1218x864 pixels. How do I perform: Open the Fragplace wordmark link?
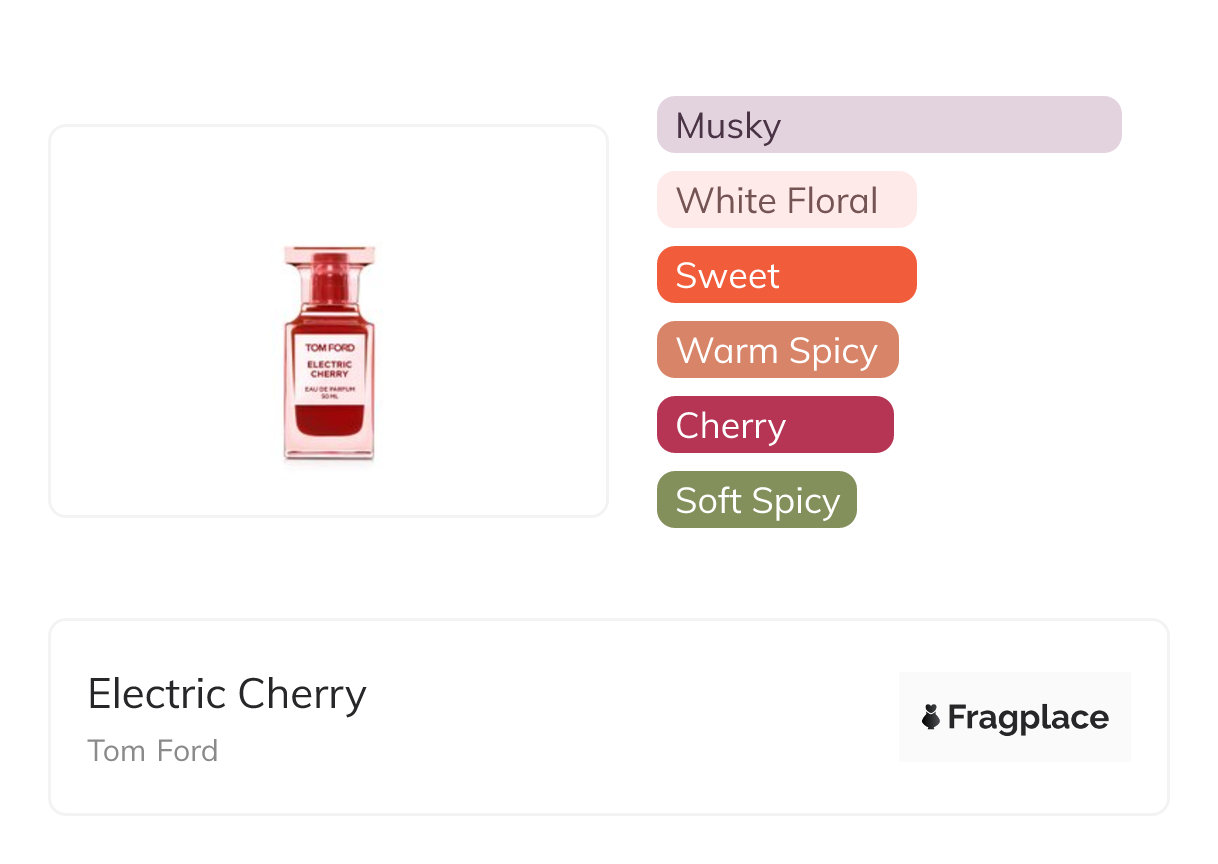tap(1027, 718)
